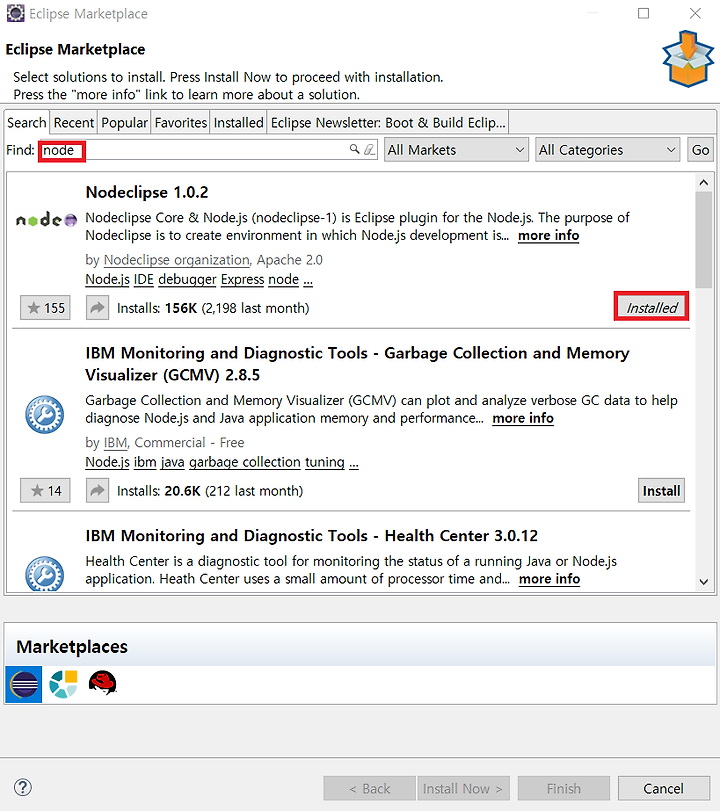Click the java tag
The image size is (720, 811).
pyautogui.click(x=172, y=462)
